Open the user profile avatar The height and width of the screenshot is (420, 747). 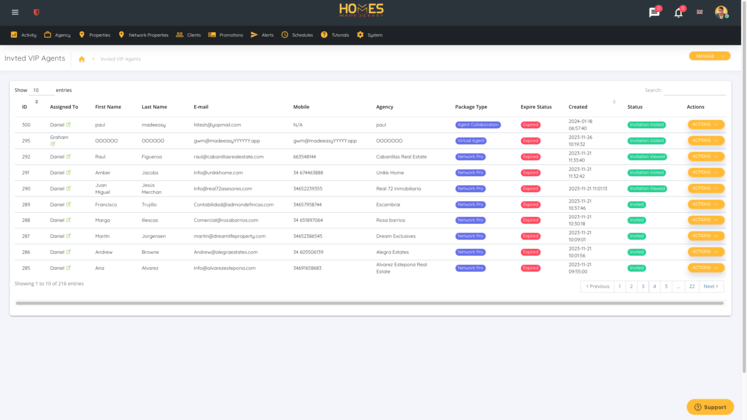[721, 12]
